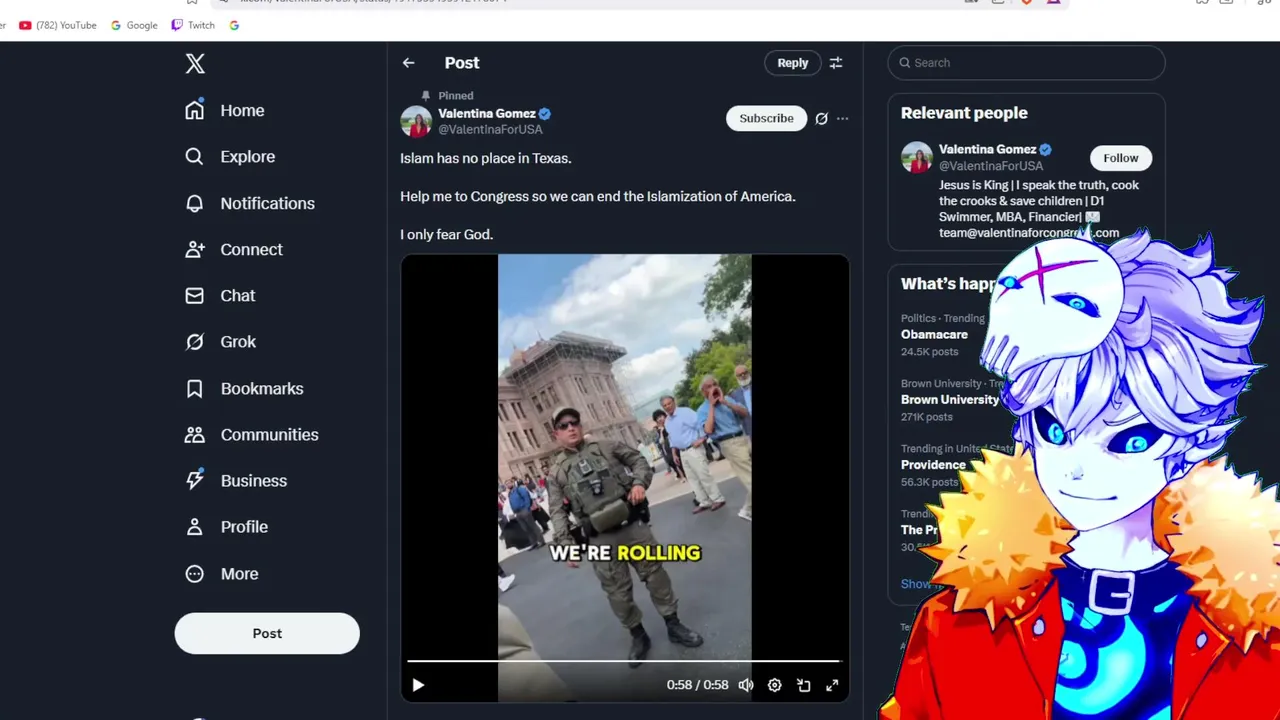Viewport: 1280px width, 720px height.
Task: Click the 0:58 / 0:58 time display
Action: (x=697, y=685)
